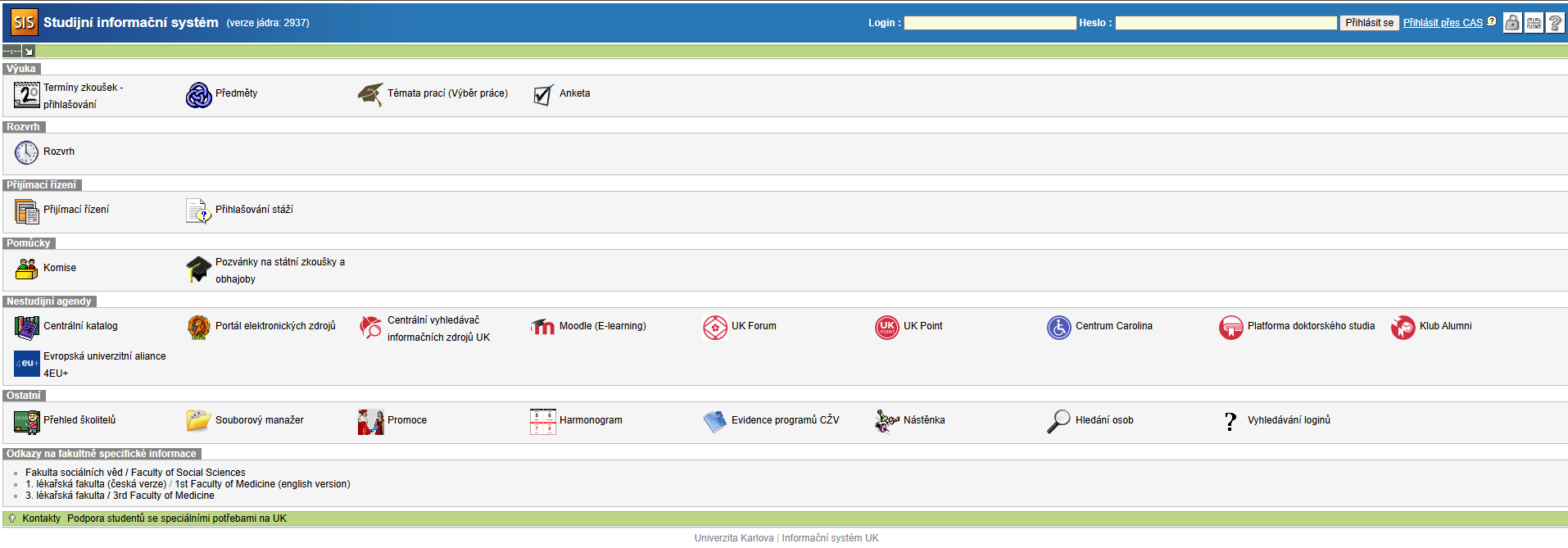The height and width of the screenshot is (548, 1568).
Task: Open the Promoce graduates icon
Action: point(371,422)
